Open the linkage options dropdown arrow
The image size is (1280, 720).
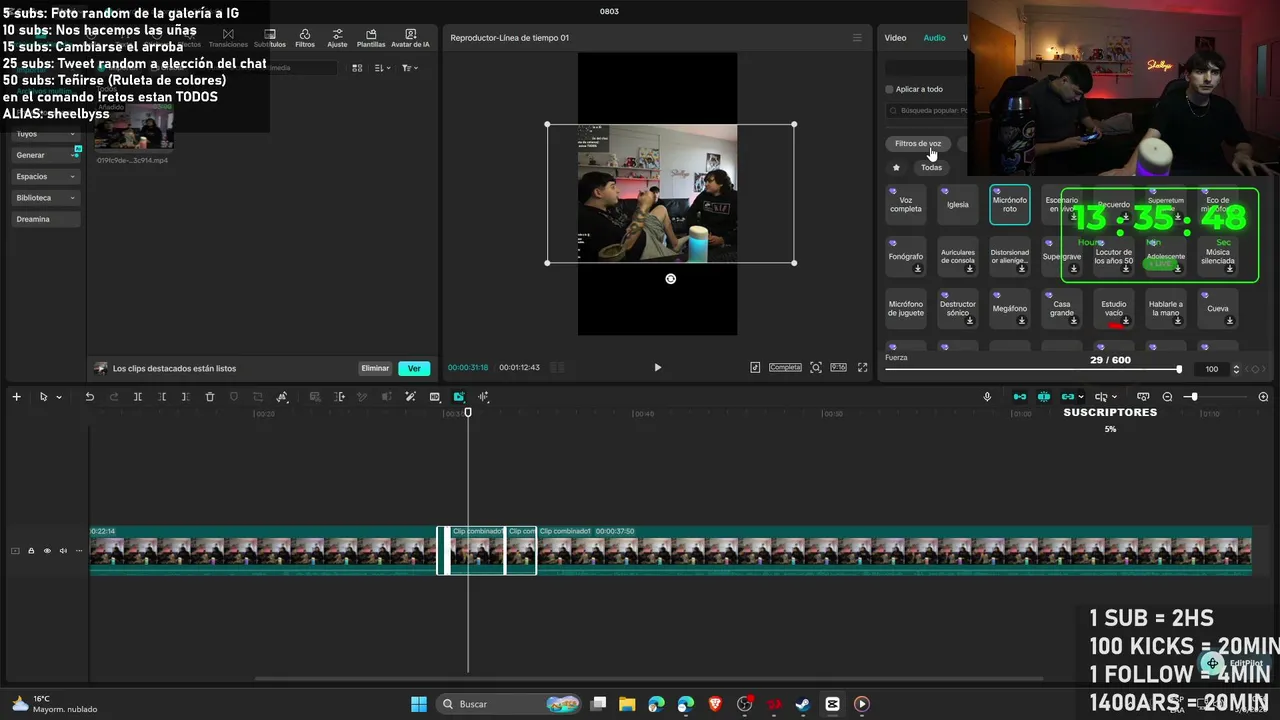point(1081,397)
